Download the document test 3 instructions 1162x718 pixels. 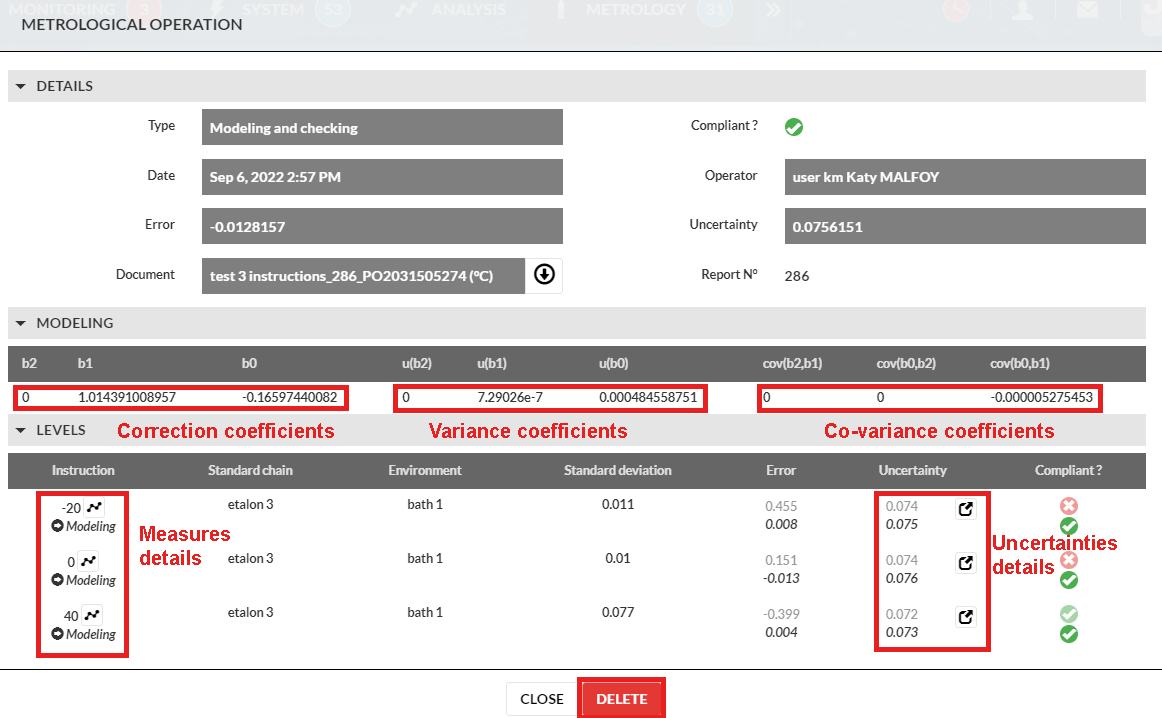544,275
